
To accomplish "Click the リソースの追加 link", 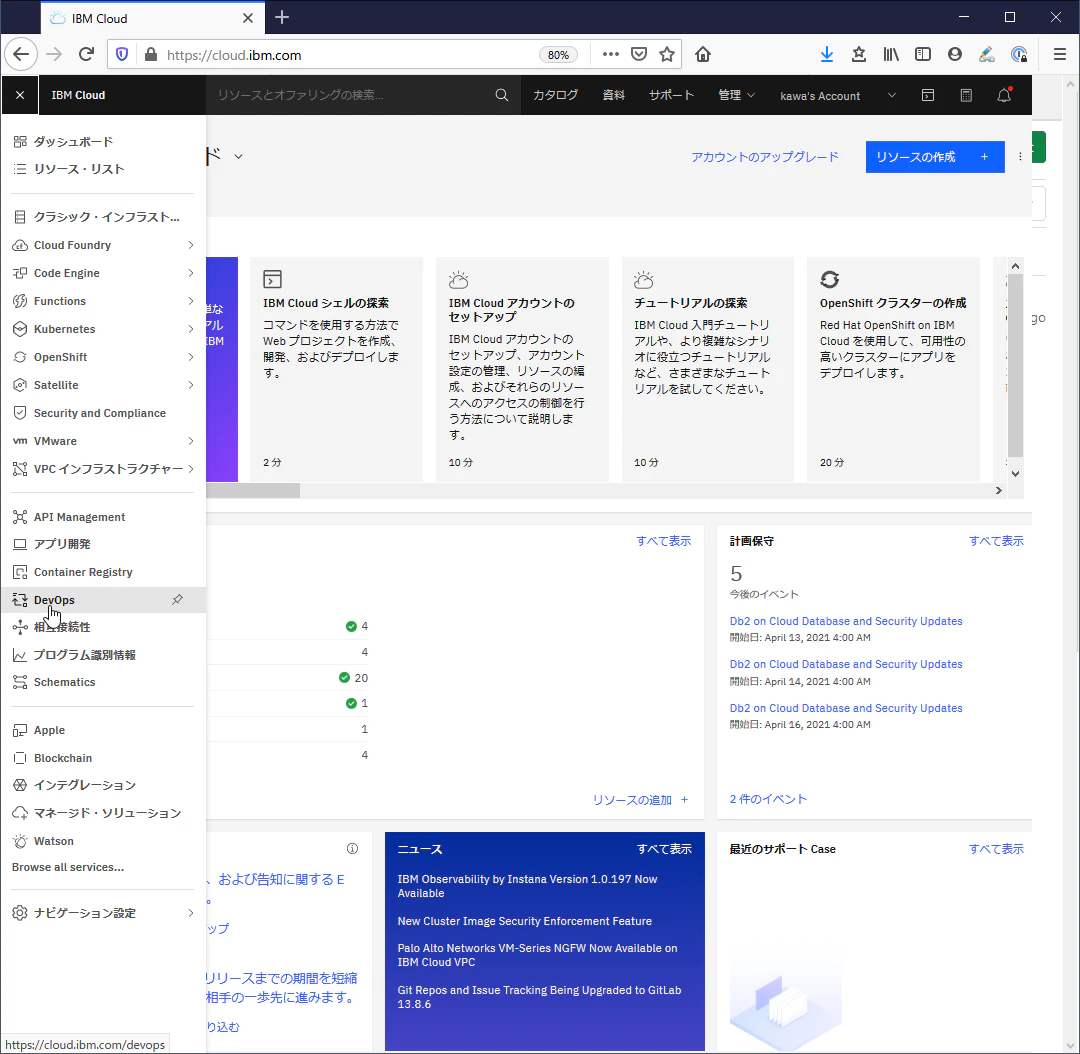I will point(641,800).
